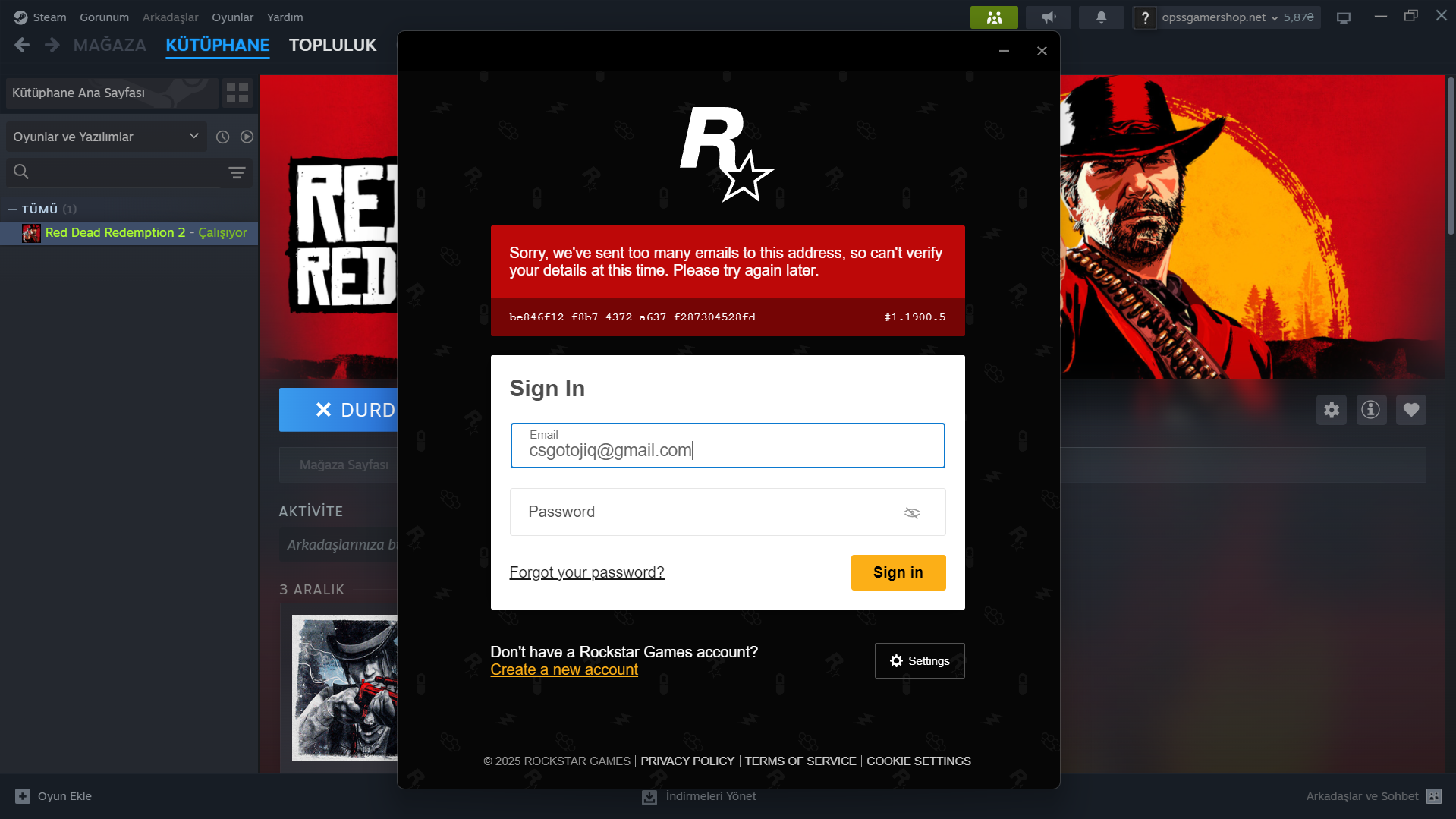Image resolution: width=1456 pixels, height=819 pixels.
Task: Enter Big Picture mode via monitor icon
Action: (x=1344, y=17)
